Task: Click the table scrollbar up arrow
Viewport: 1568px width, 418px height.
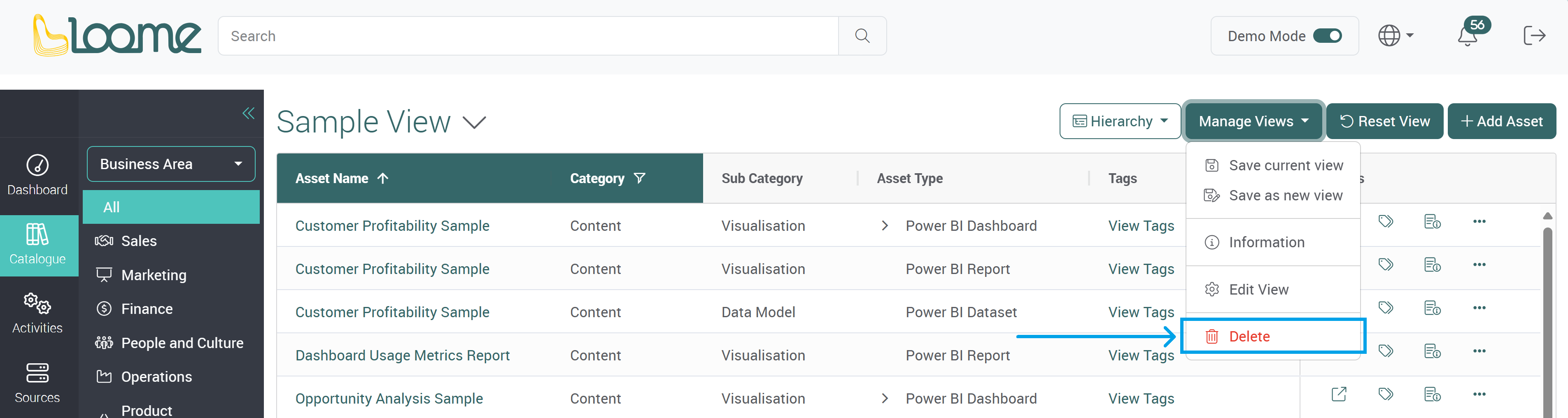Action: click(x=1547, y=216)
